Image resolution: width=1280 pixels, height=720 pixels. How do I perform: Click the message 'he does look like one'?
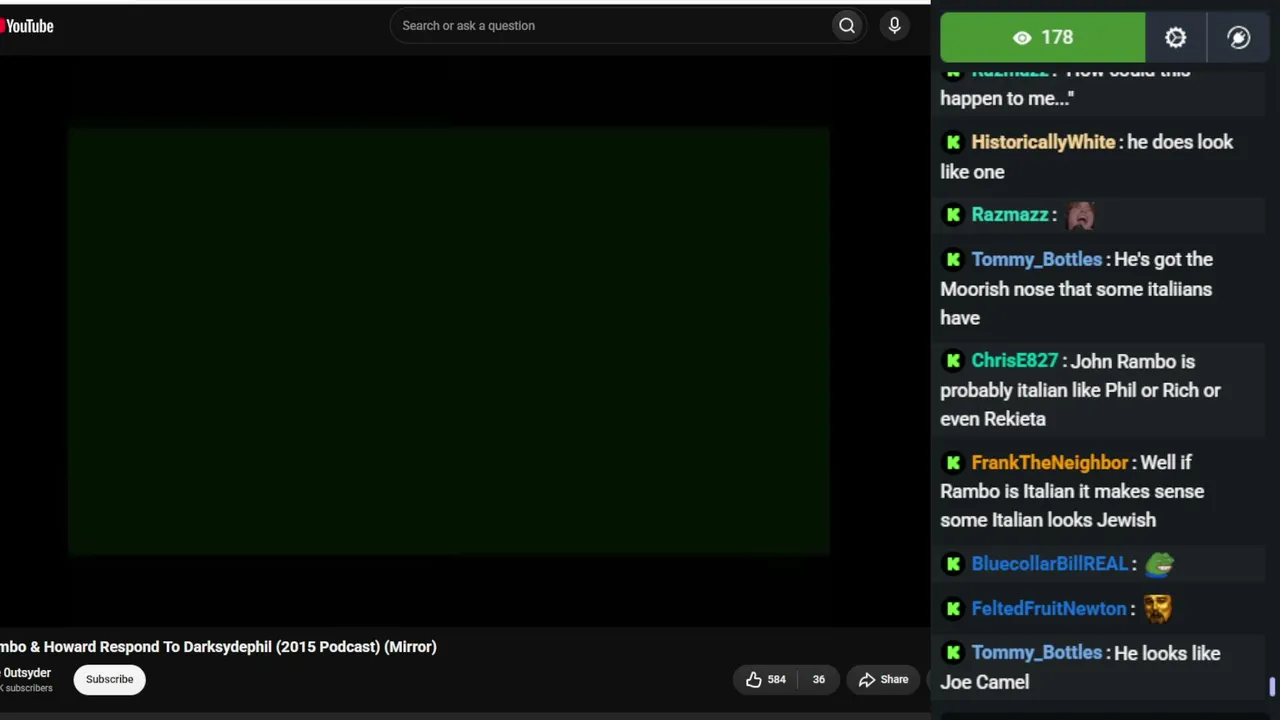[1087, 157]
